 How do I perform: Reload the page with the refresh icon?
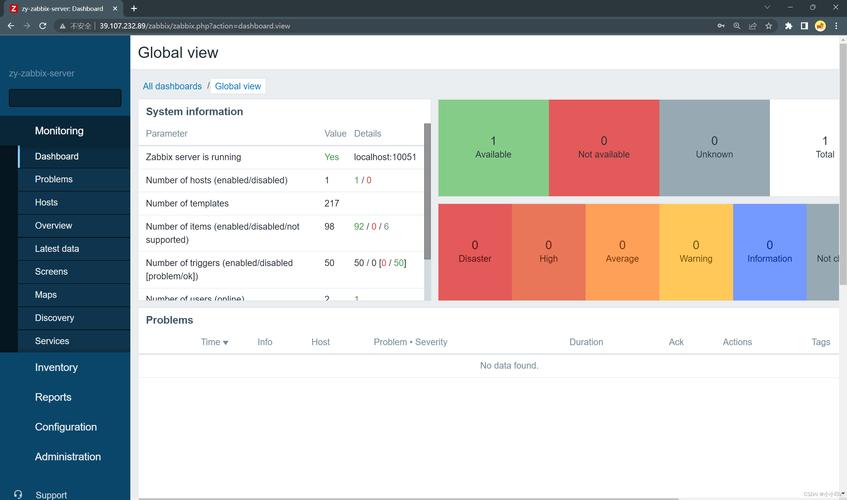coord(43,25)
